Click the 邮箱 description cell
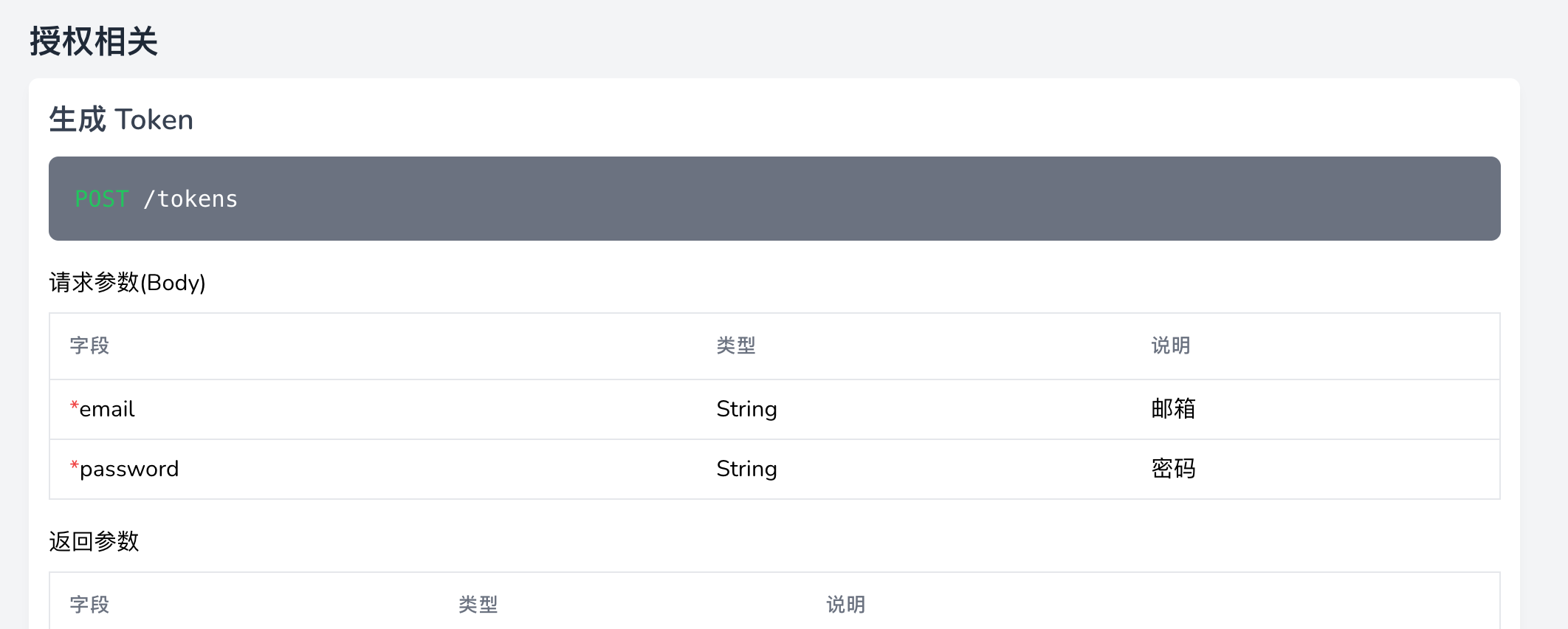Screen dimensions: 1568x629 1173,409
